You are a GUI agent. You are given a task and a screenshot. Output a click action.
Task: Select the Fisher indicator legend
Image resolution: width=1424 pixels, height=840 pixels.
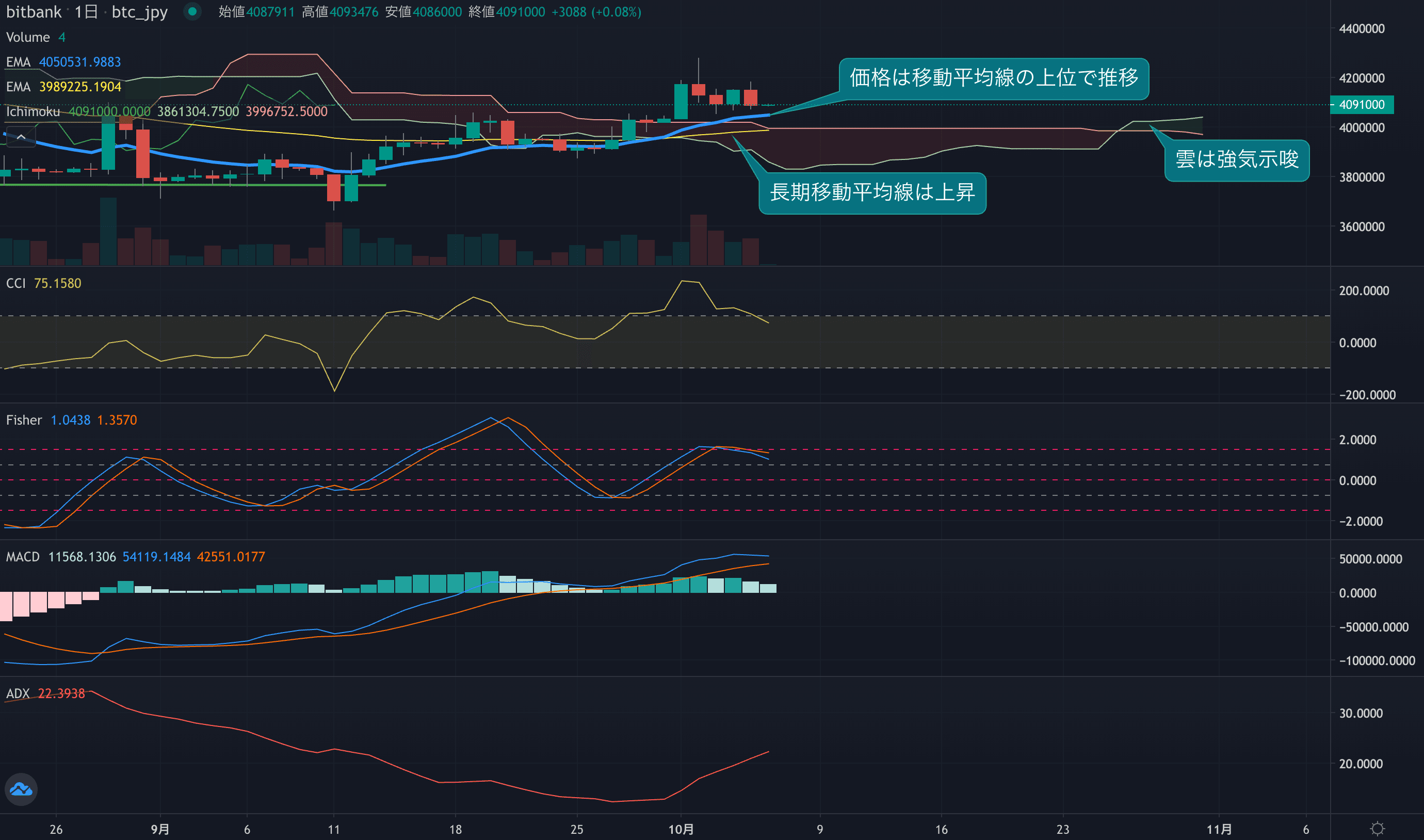click(x=24, y=420)
